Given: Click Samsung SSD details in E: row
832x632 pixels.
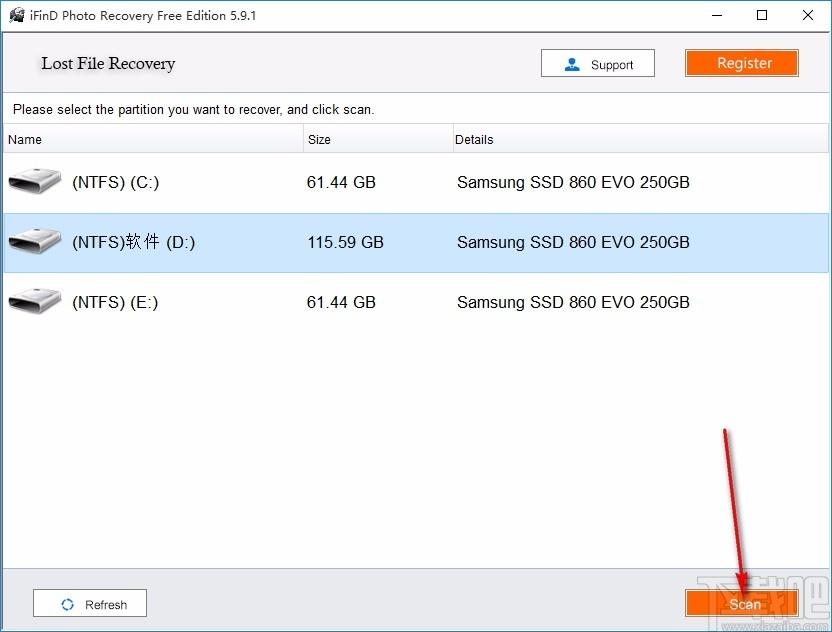Looking at the screenshot, I should click(573, 302).
